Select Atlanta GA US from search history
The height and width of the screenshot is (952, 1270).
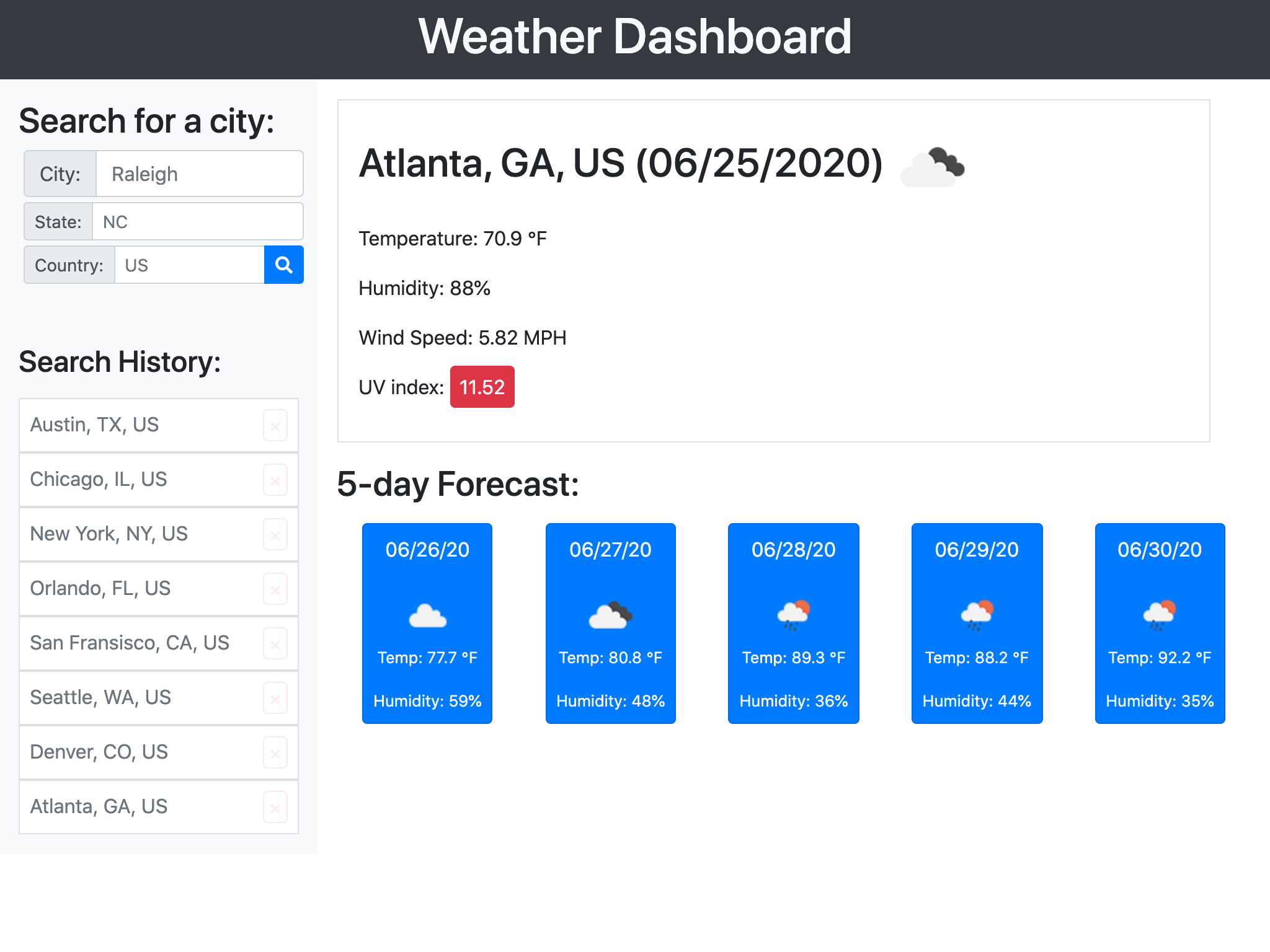click(x=139, y=806)
